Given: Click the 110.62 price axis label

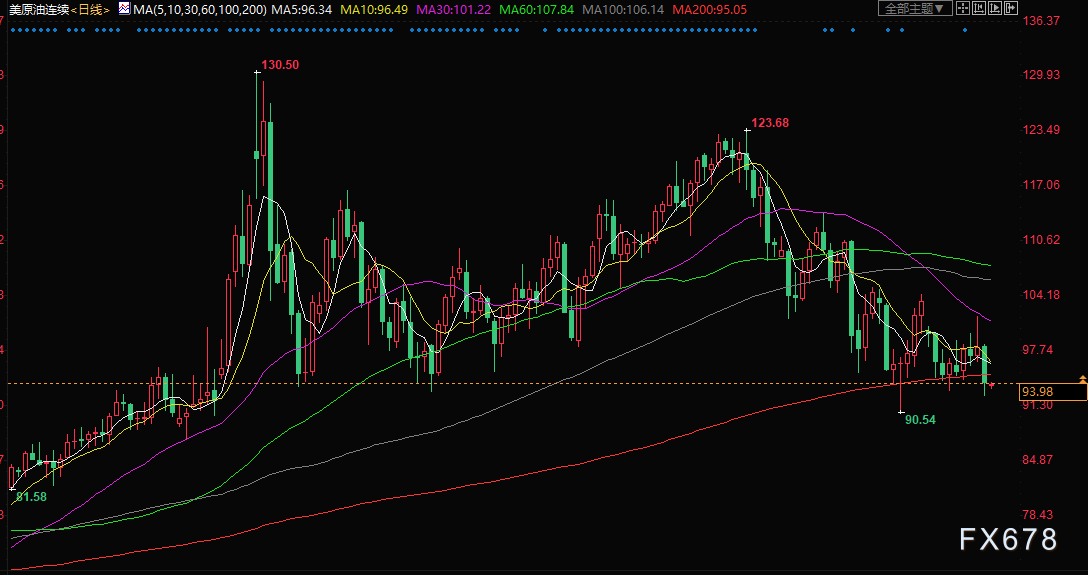Looking at the screenshot, I should tap(1042, 240).
